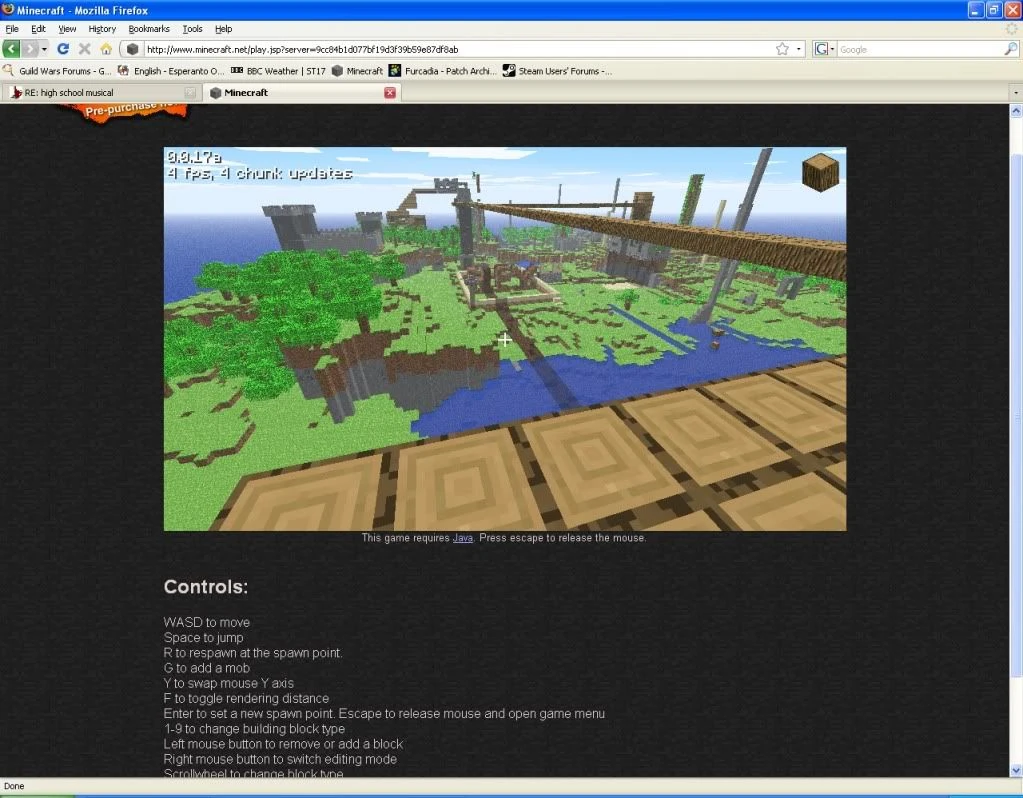Go to the Home page icon
This screenshot has height=798, width=1023.
tap(106, 49)
